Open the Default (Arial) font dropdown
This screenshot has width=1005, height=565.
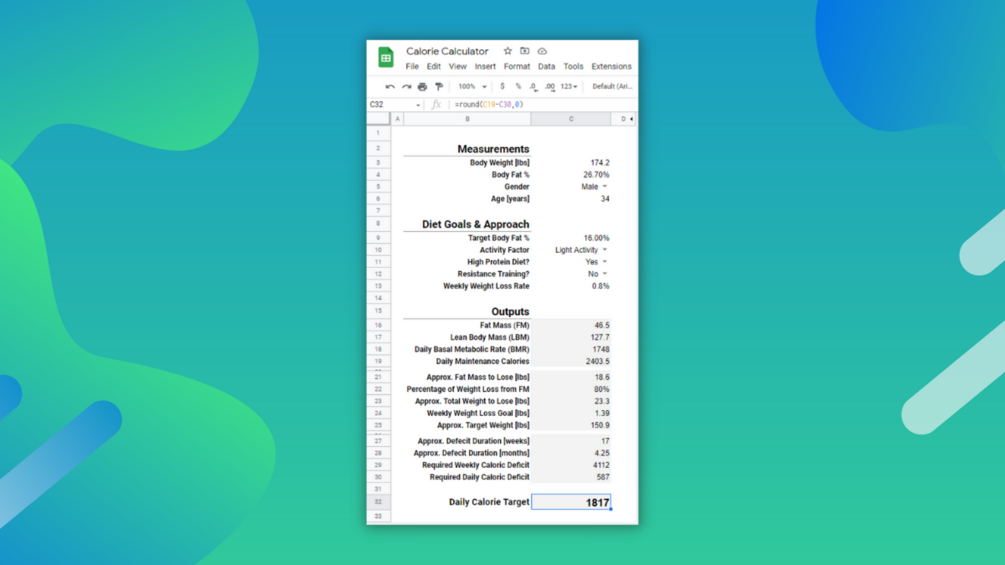[611, 86]
